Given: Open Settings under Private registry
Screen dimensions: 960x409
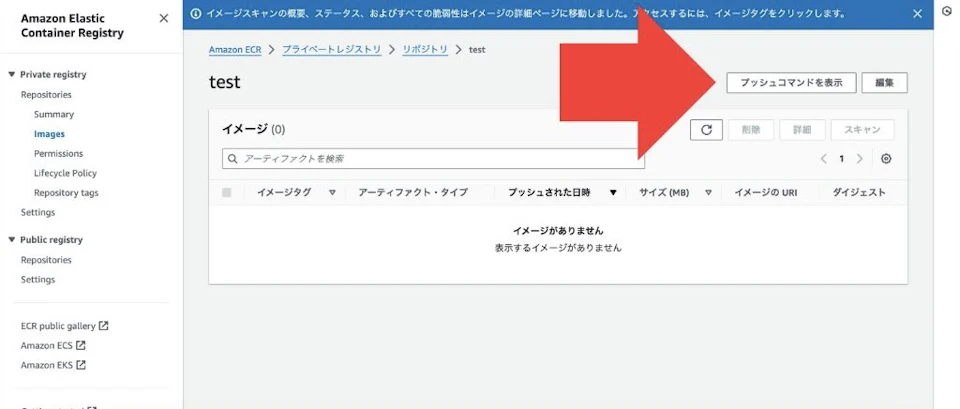Looking at the screenshot, I should 38,212.
